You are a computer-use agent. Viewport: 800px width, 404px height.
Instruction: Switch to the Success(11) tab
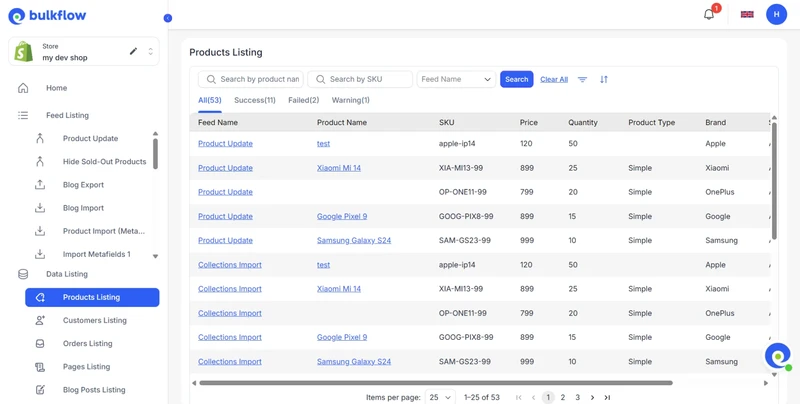click(255, 100)
